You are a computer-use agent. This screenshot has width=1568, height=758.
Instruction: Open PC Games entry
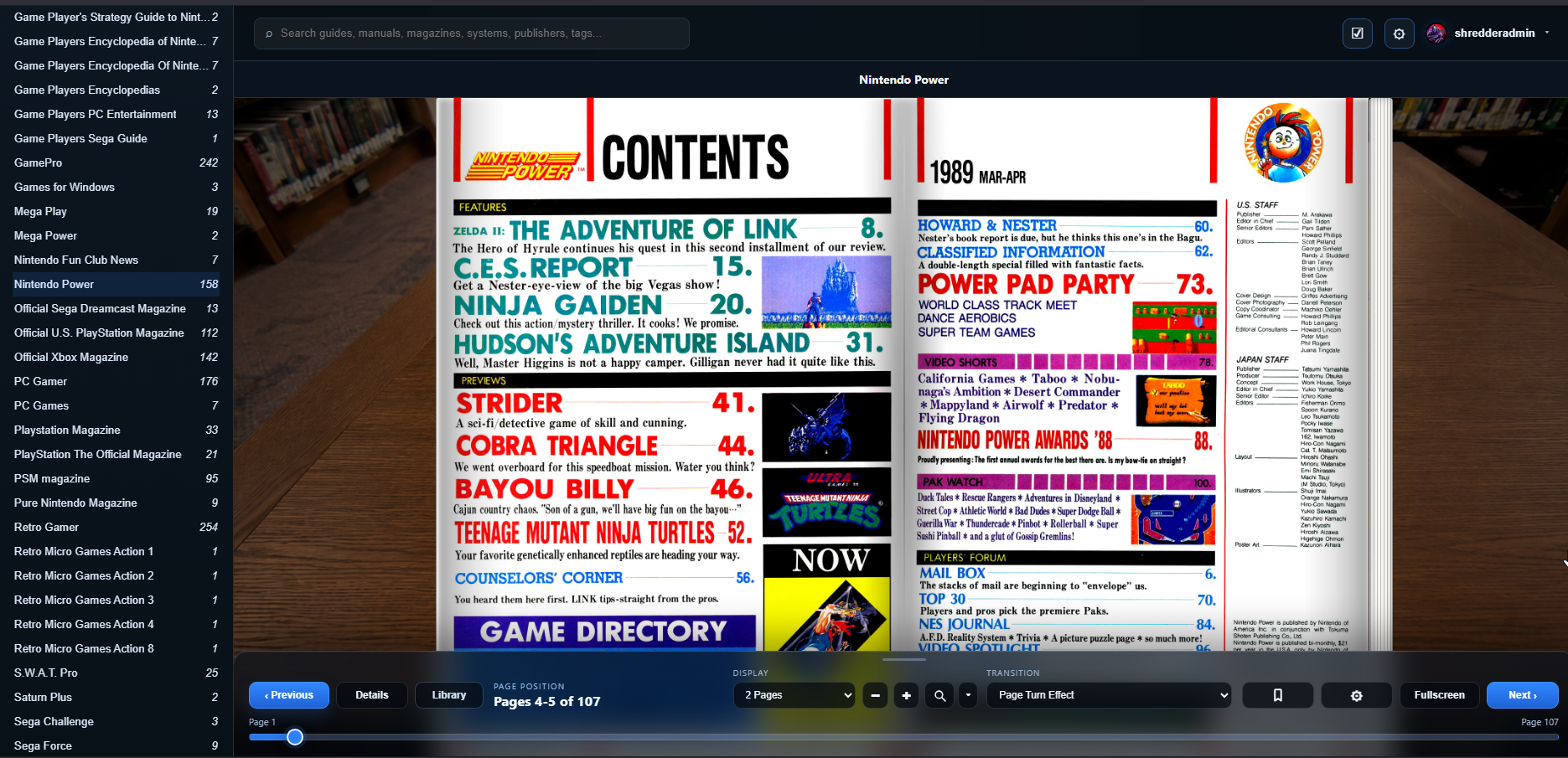(116, 405)
